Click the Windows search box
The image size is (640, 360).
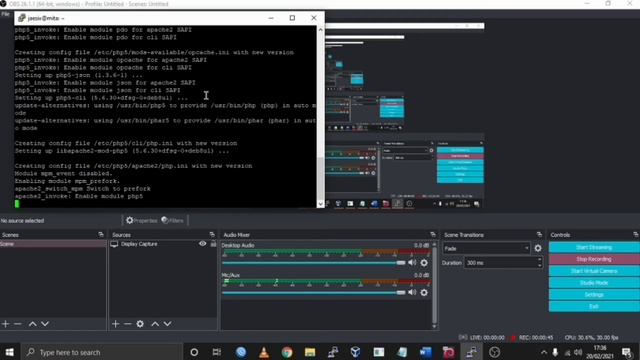(x=100, y=352)
